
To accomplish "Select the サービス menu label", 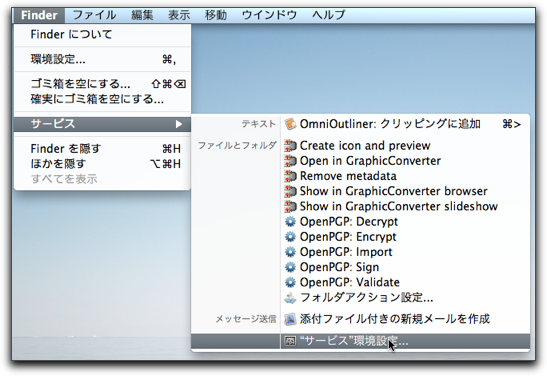I will click(53, 124).
